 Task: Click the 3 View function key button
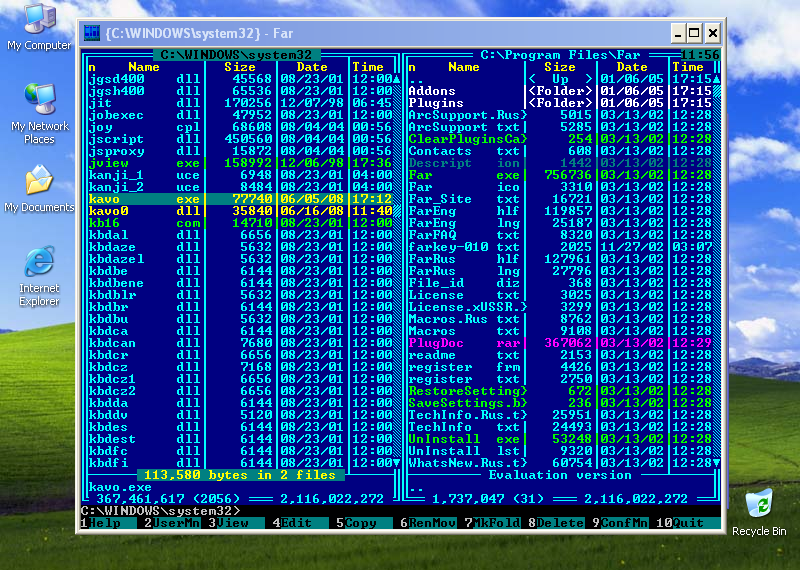click(236, 523)
